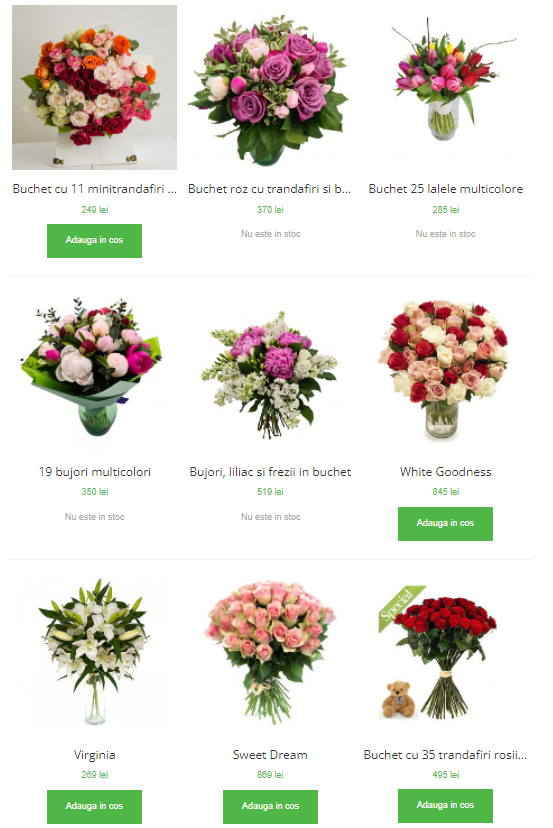Click the Special ribbon badge on red roses
553x828 pixels.
pyautogui.click(x=400, y=607)
